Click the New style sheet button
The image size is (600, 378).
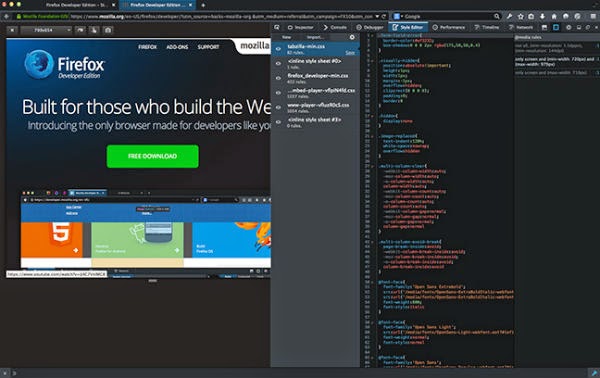tap(286, 37)
